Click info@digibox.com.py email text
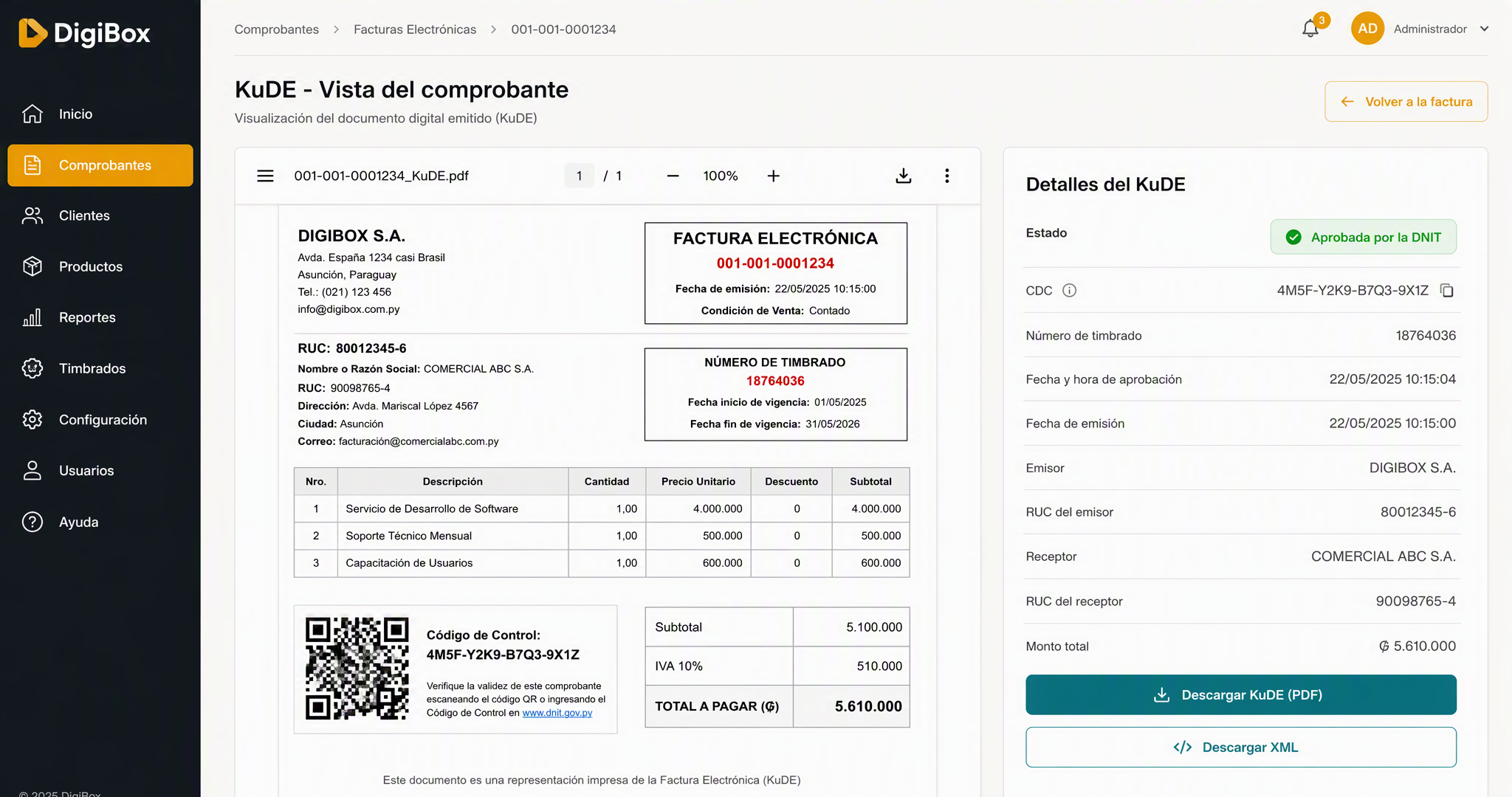Image resolution: width=1512 pixels, height=797 pixels. pos(348,309)
